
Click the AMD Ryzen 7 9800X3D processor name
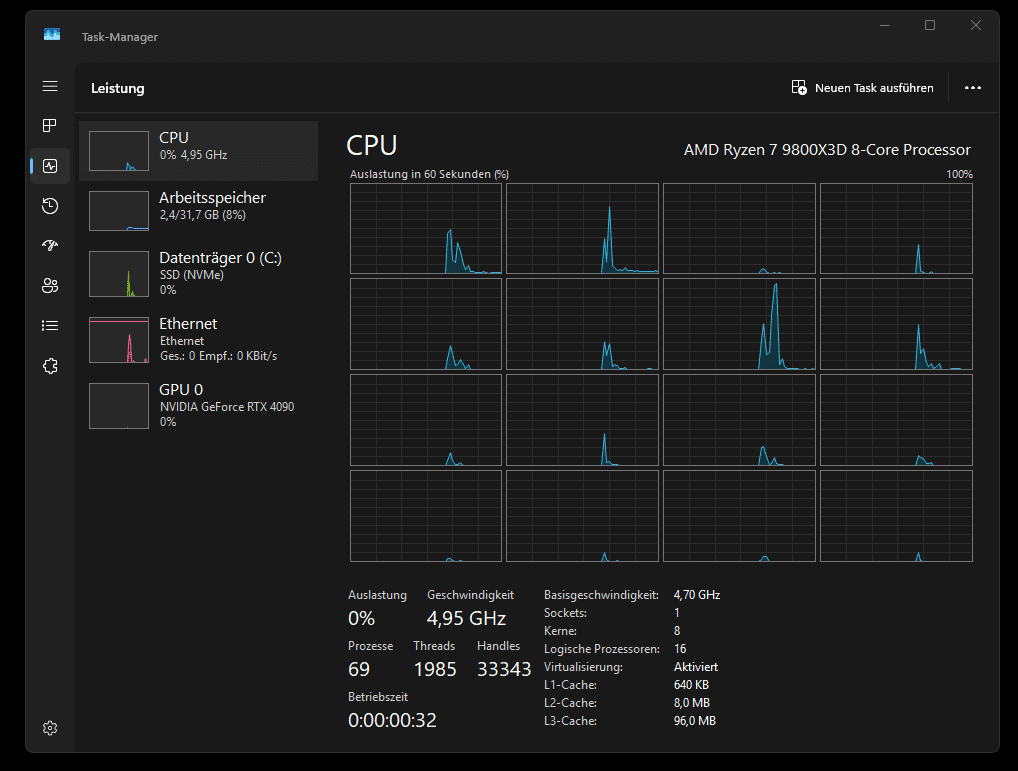point(827,150)
